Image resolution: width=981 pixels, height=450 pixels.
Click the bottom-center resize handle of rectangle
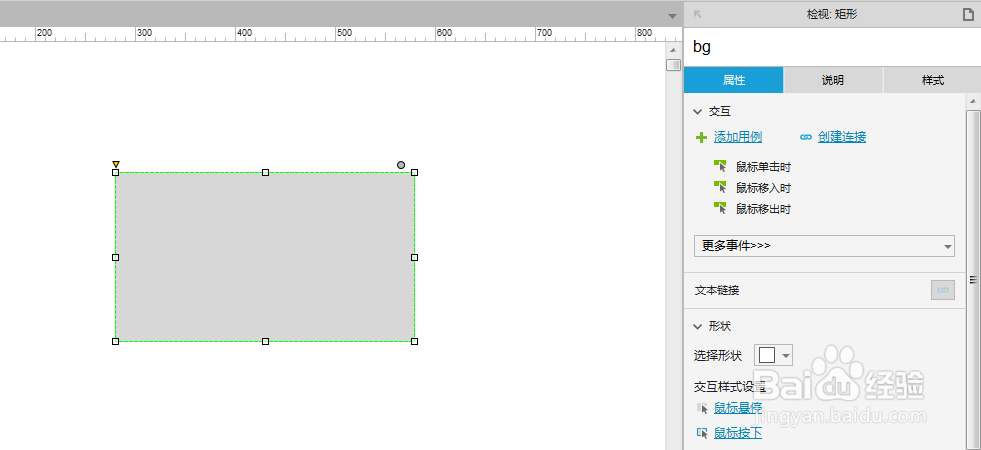pos(265,341)
